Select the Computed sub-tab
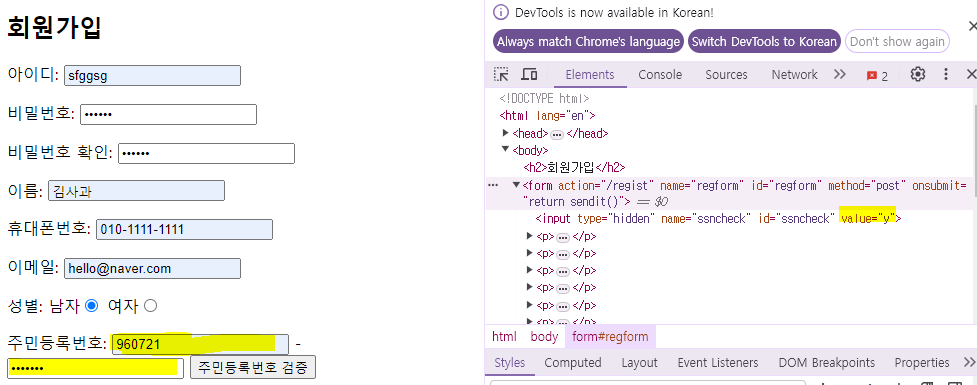This screenshot has height=385, width=977. coord(573,363)
